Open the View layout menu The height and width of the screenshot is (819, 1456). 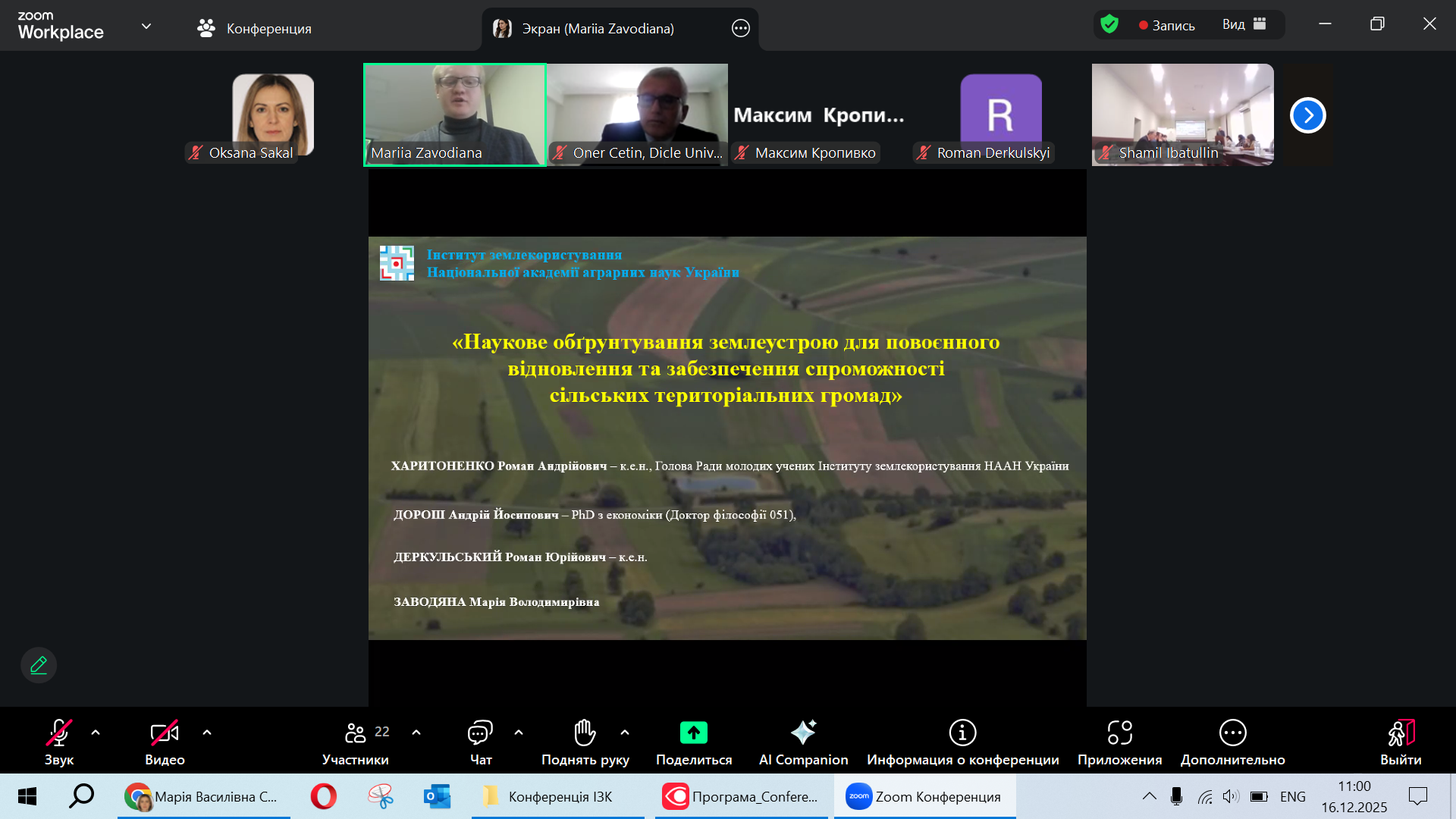(x=1244, y=24)
